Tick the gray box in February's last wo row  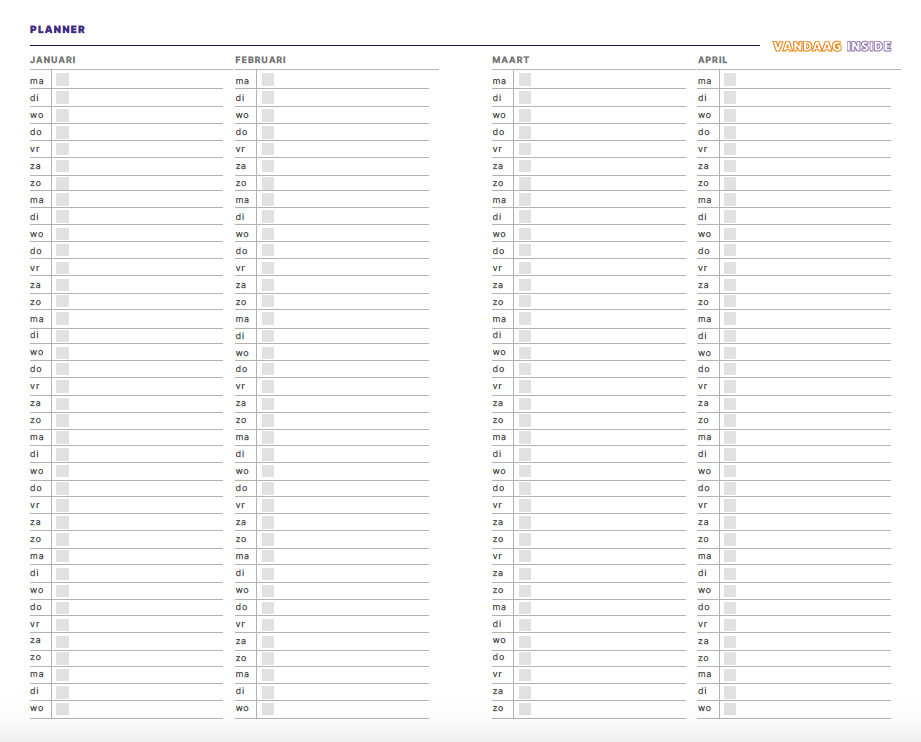pos(268,708)
